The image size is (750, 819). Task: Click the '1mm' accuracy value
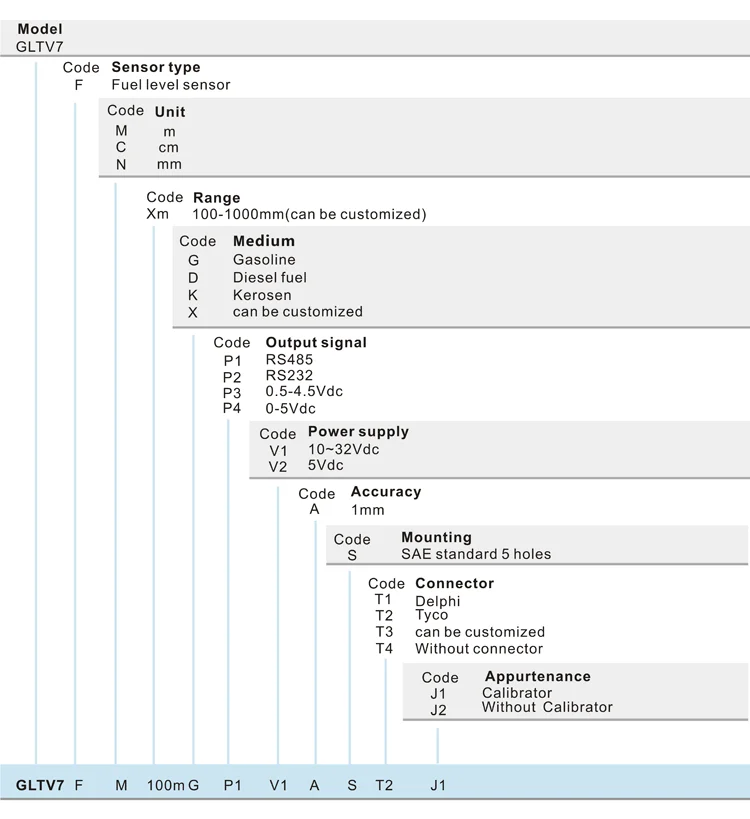tap(368, 510)
